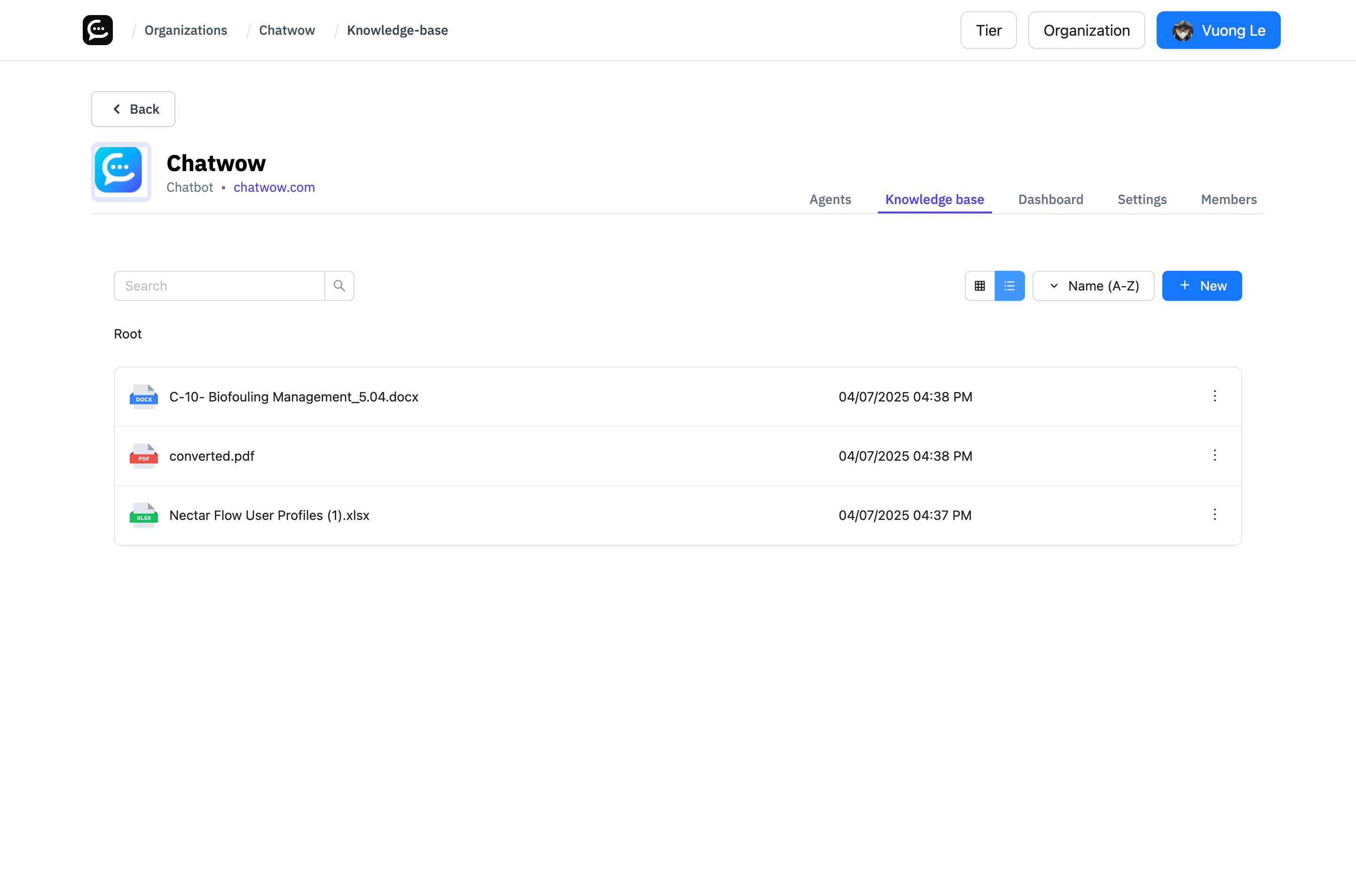Click the Tier button in the header
This screenshot has height=896, width=1356.
(x=988, y=30)
